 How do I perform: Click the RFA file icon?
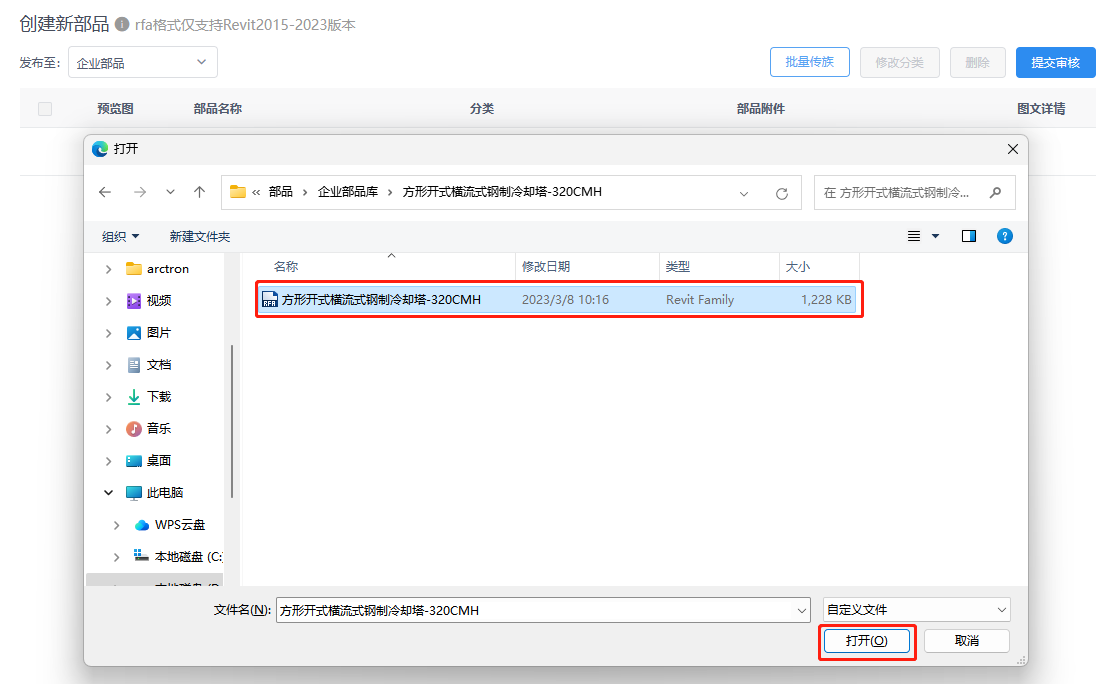pos(269,300)
